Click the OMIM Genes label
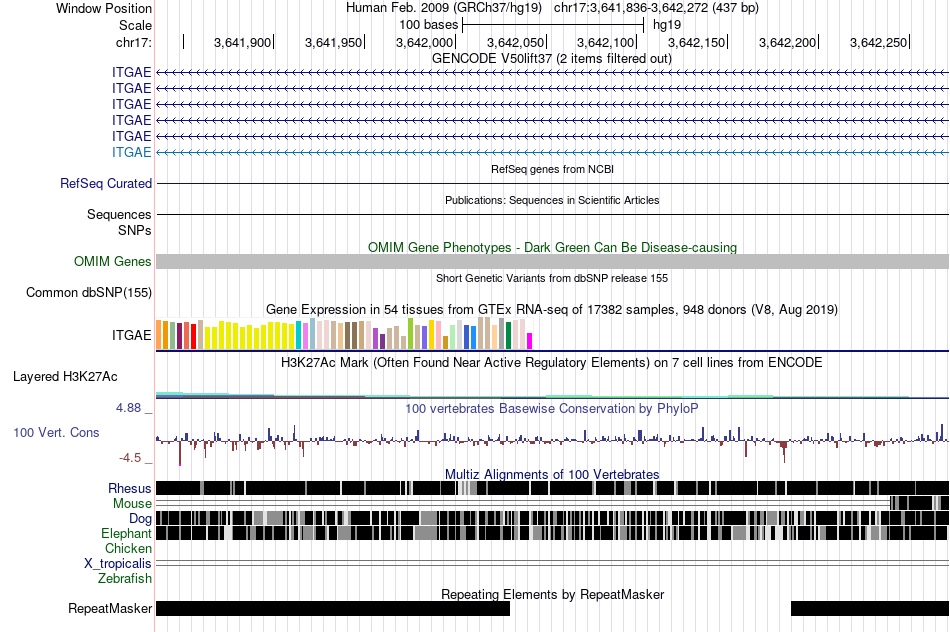The image size is (950, 632). [x=113, y=261]
